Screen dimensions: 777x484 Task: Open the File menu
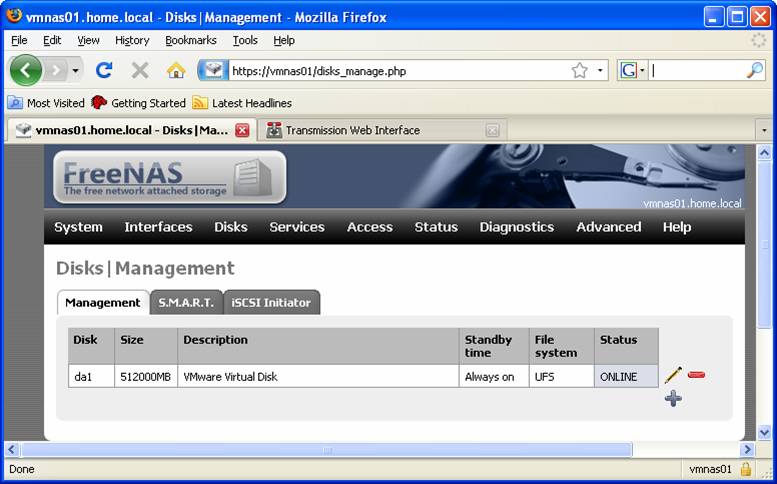[19, 41]
